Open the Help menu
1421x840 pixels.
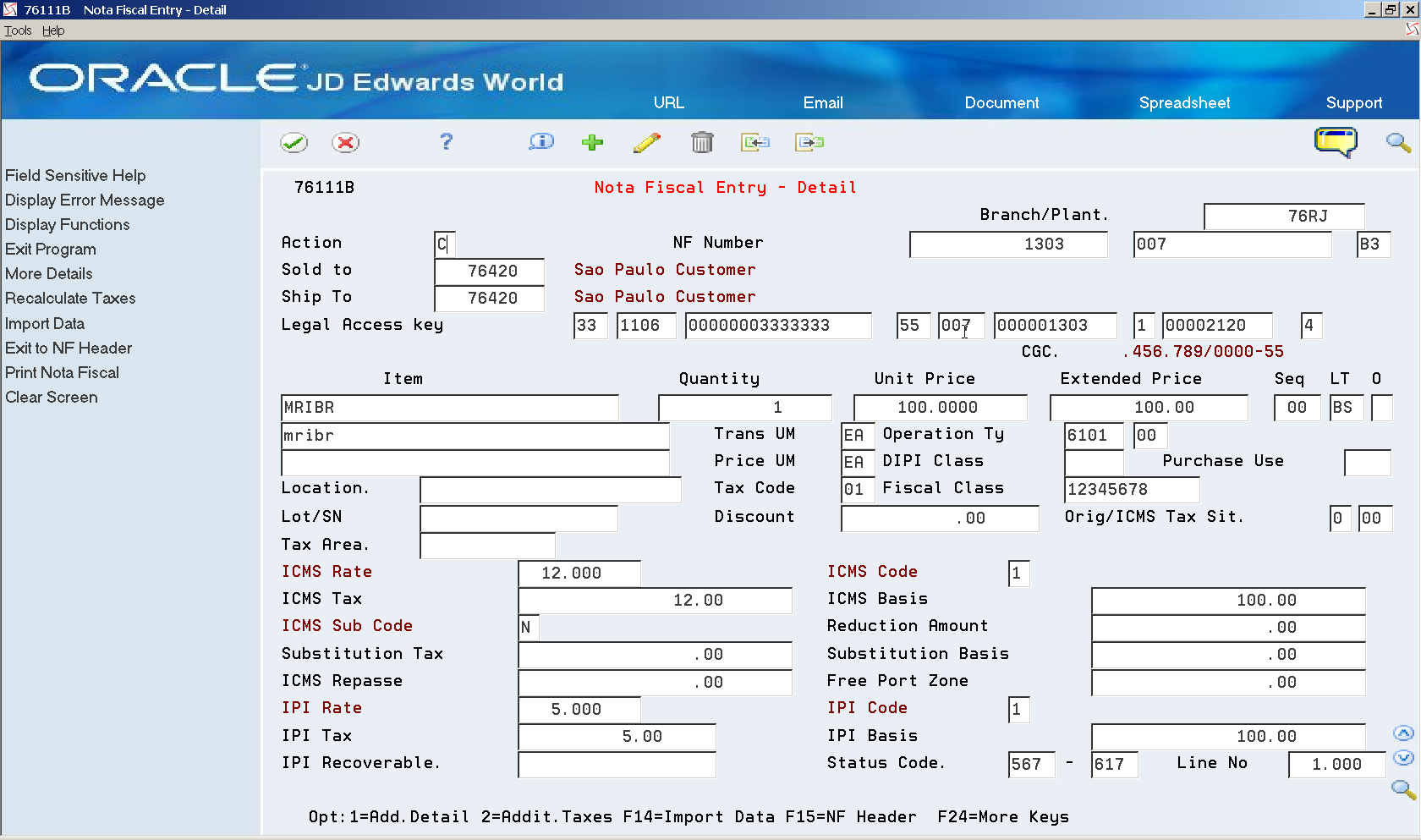[x=53, y=30]
